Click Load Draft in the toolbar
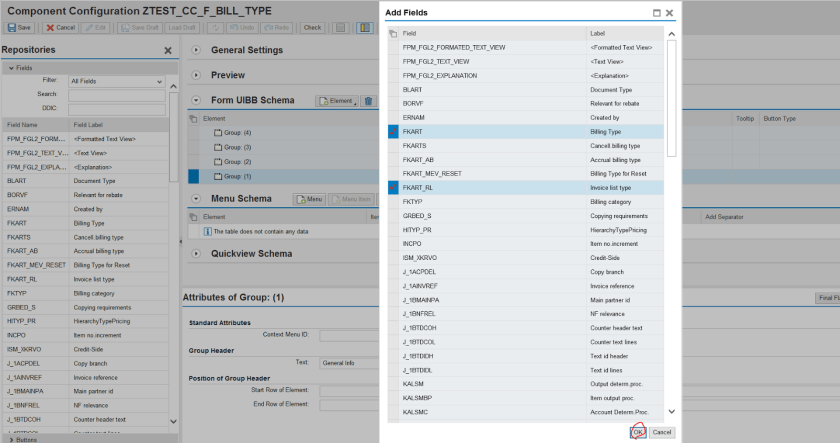Image resolution: width=840 pixels, height=443 pixels. 182,28
